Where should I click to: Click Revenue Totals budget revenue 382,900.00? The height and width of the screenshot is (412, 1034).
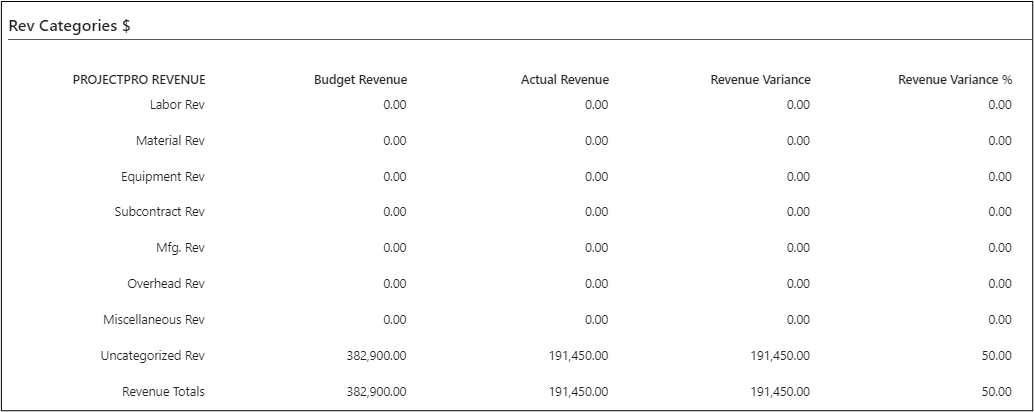[x=374, y=392]
